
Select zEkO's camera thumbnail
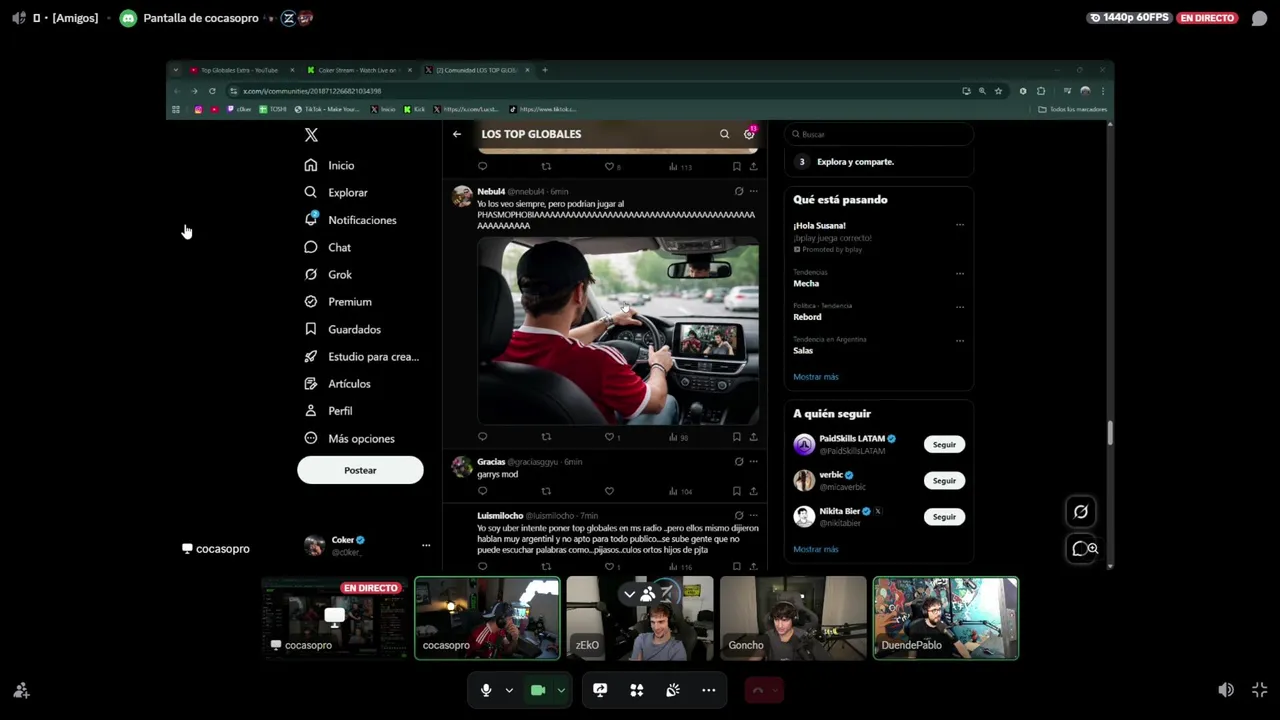pos(640,618)
